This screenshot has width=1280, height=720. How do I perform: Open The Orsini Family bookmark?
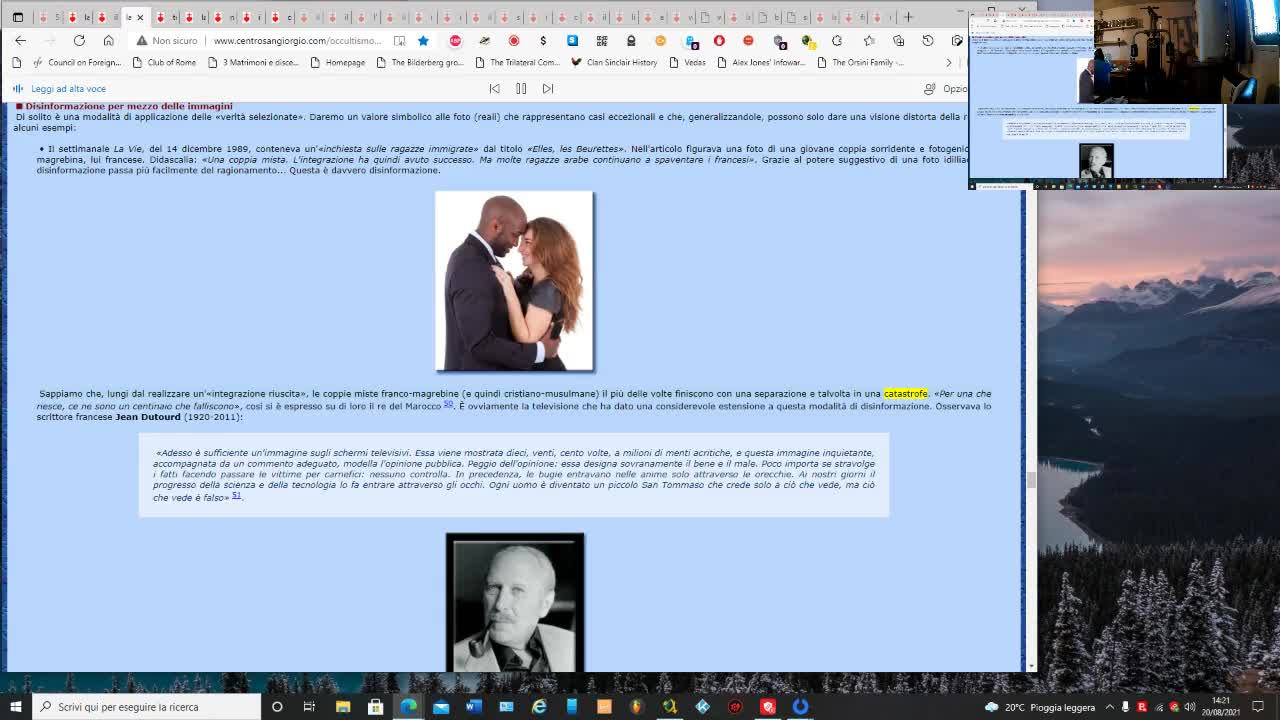(x=860, y=62)
